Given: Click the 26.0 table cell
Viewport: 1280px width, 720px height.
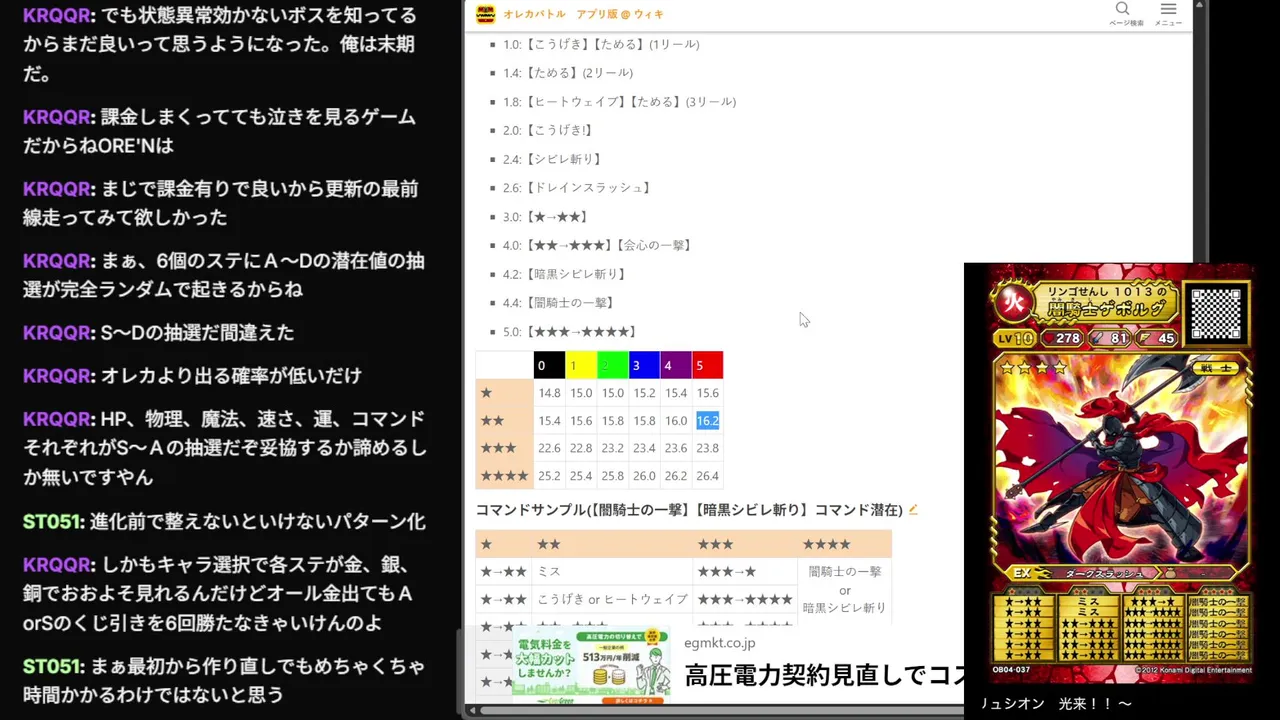Looking at the screenshot, I should point(644,476).
